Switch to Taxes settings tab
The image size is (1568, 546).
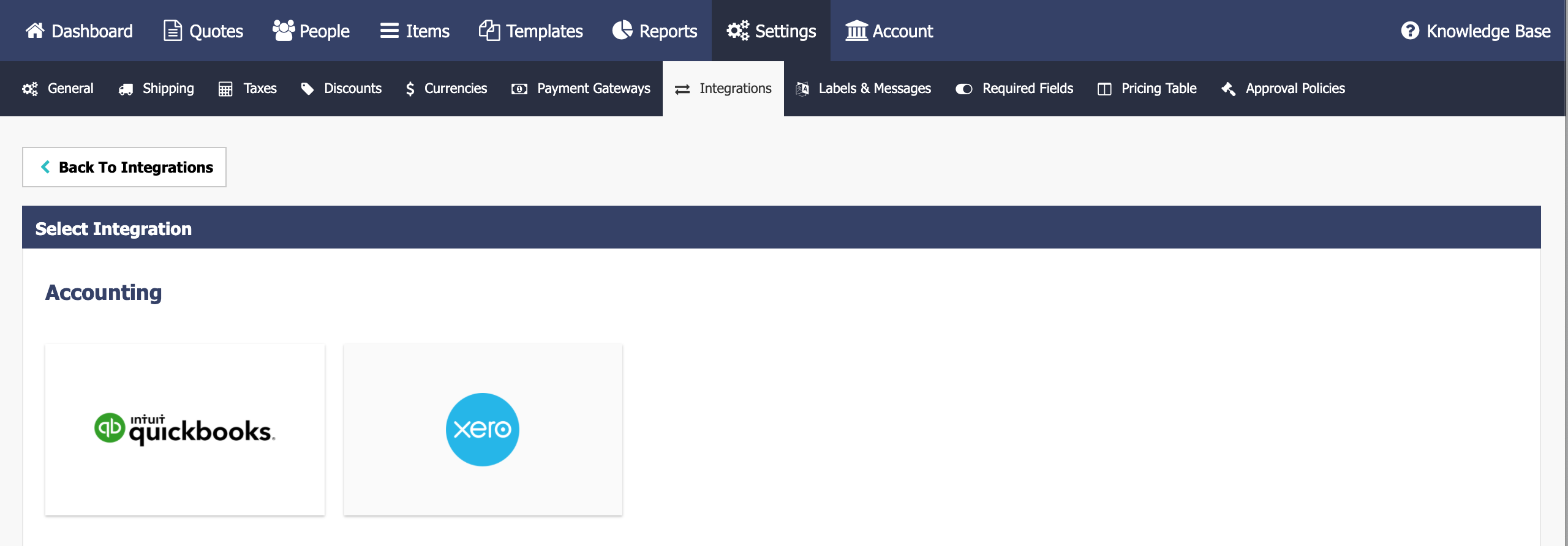pos(260,89)
